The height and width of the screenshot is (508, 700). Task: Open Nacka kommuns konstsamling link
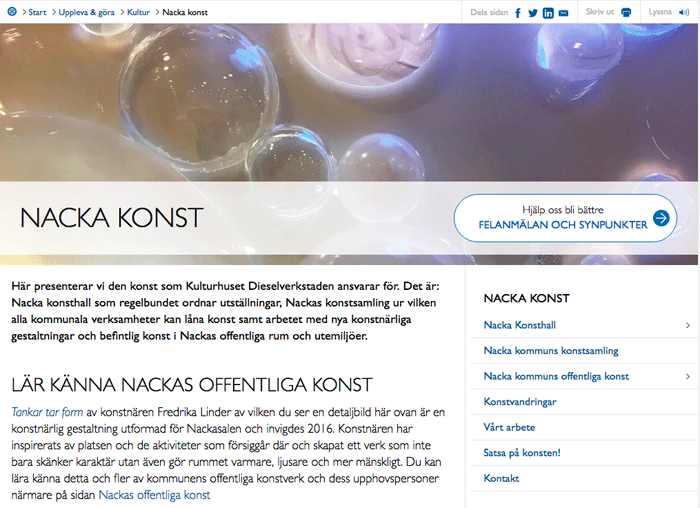tap(551, 351)
